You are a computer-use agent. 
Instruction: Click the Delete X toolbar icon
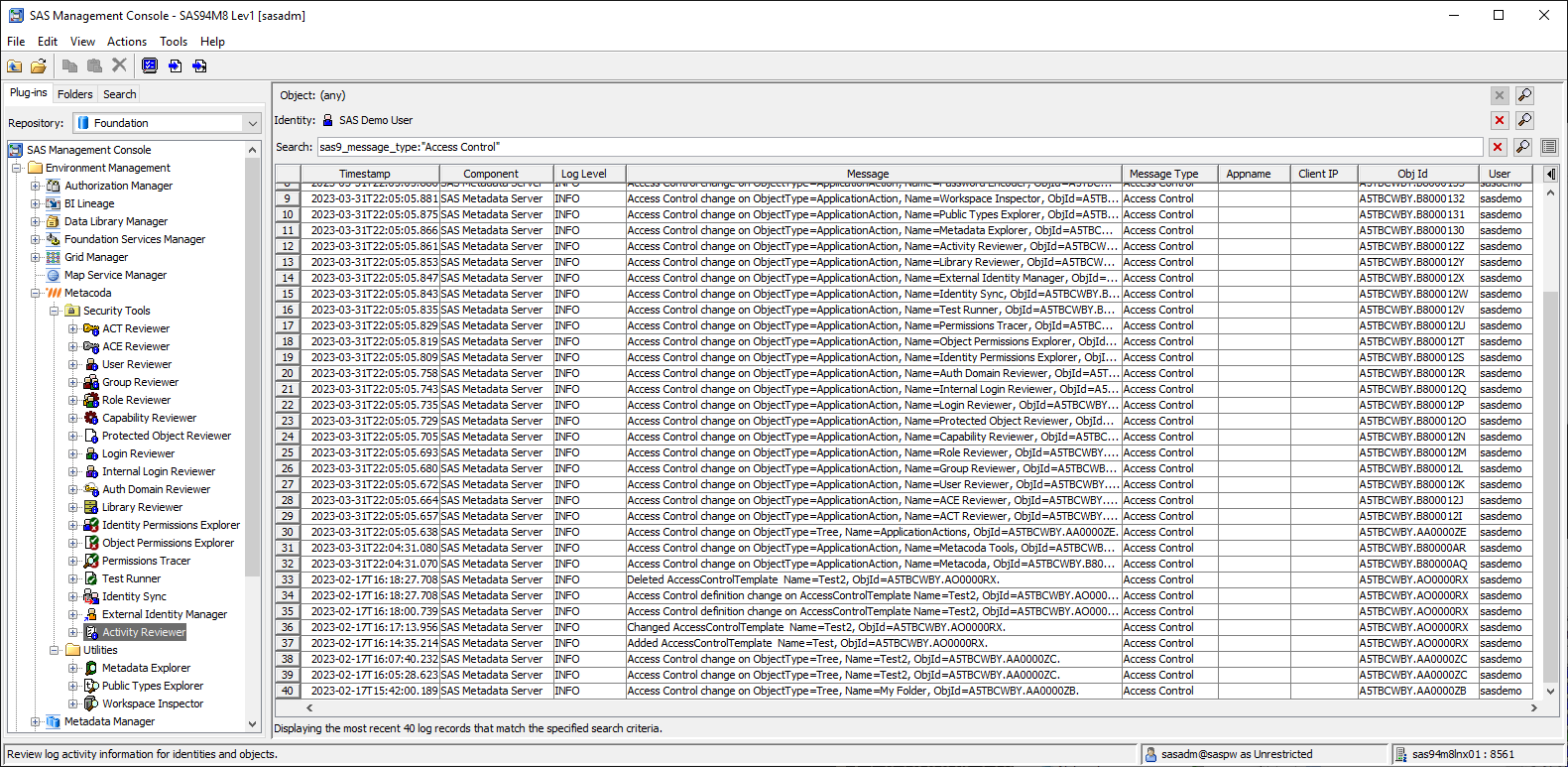[119, 65]
